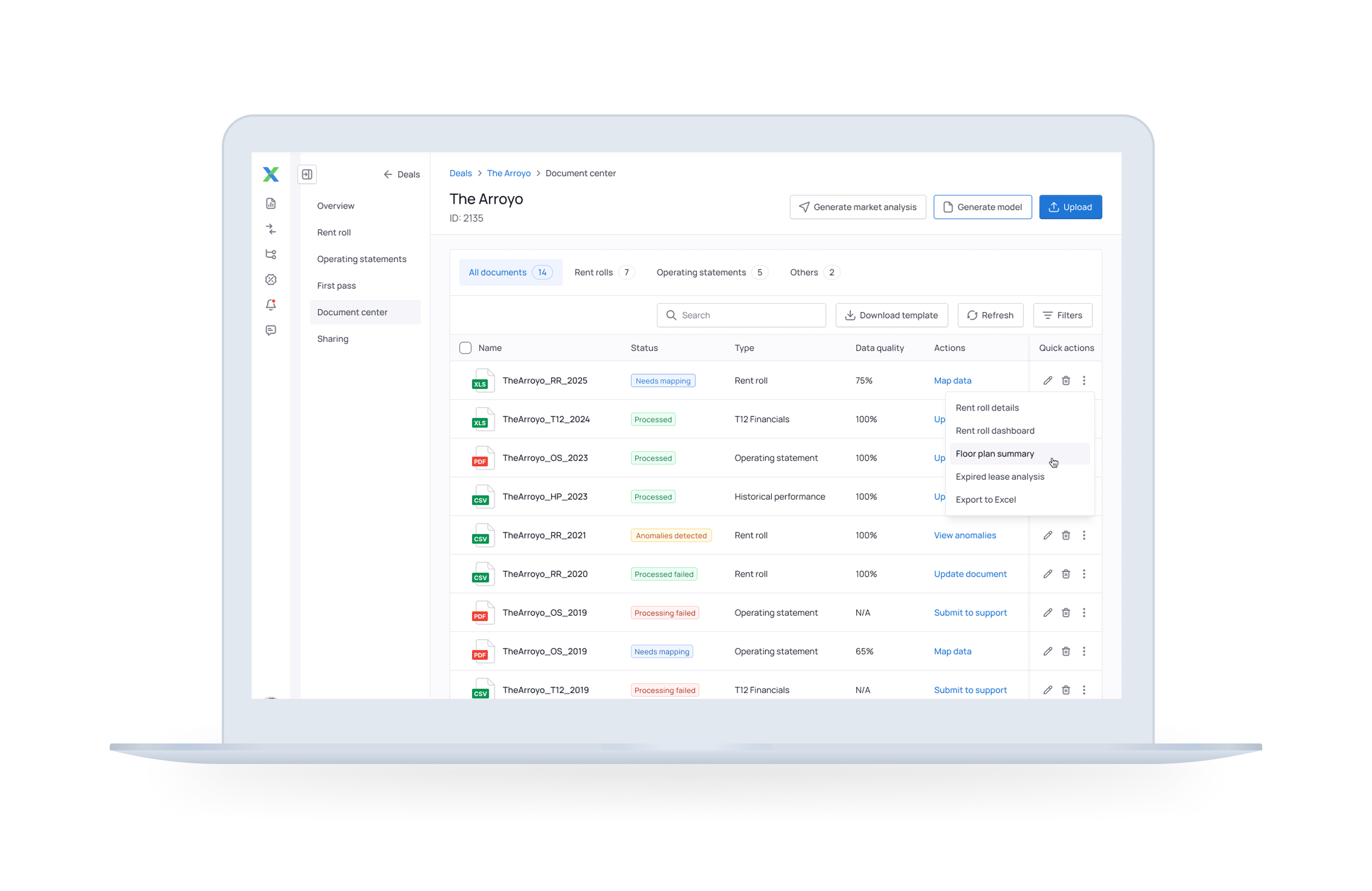This screenshot has width=1372, height=891.
Task: Click PDF file icon of TheArroyo_OS_2023
Action: click(482, 458)
